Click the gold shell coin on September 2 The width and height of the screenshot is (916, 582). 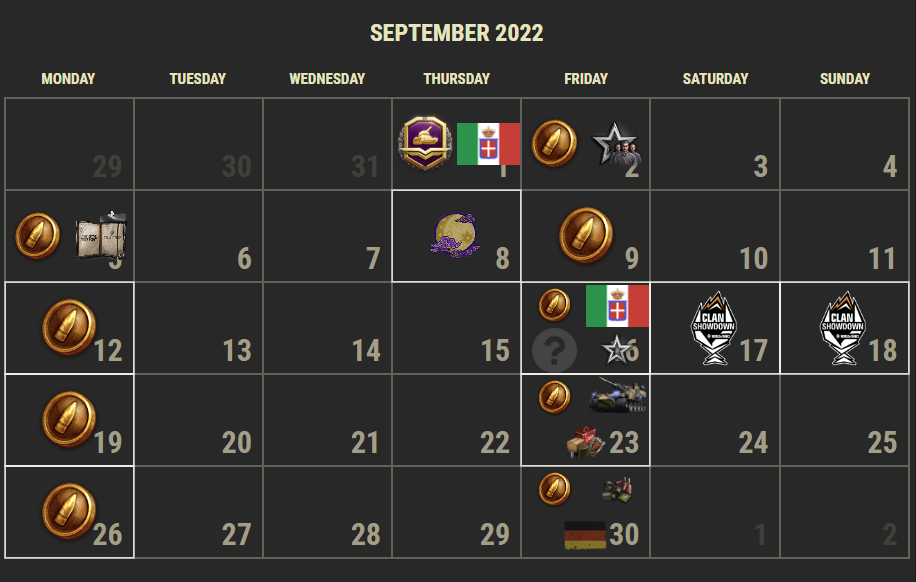coord(554,143)
